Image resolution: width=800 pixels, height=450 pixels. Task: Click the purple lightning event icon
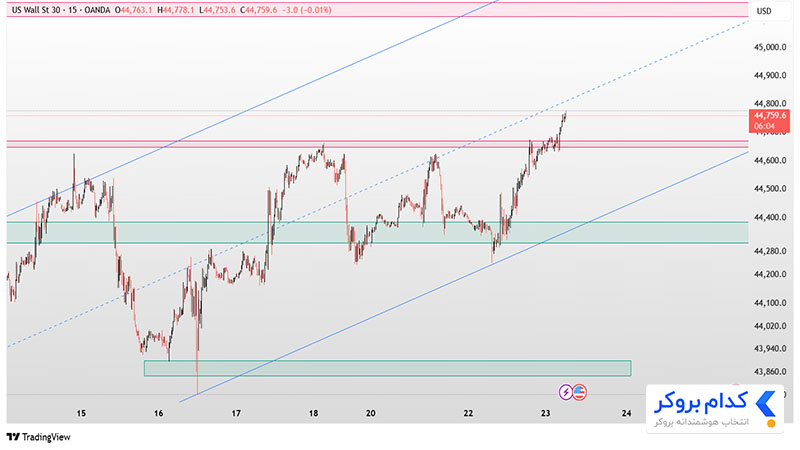coord(565,392)
